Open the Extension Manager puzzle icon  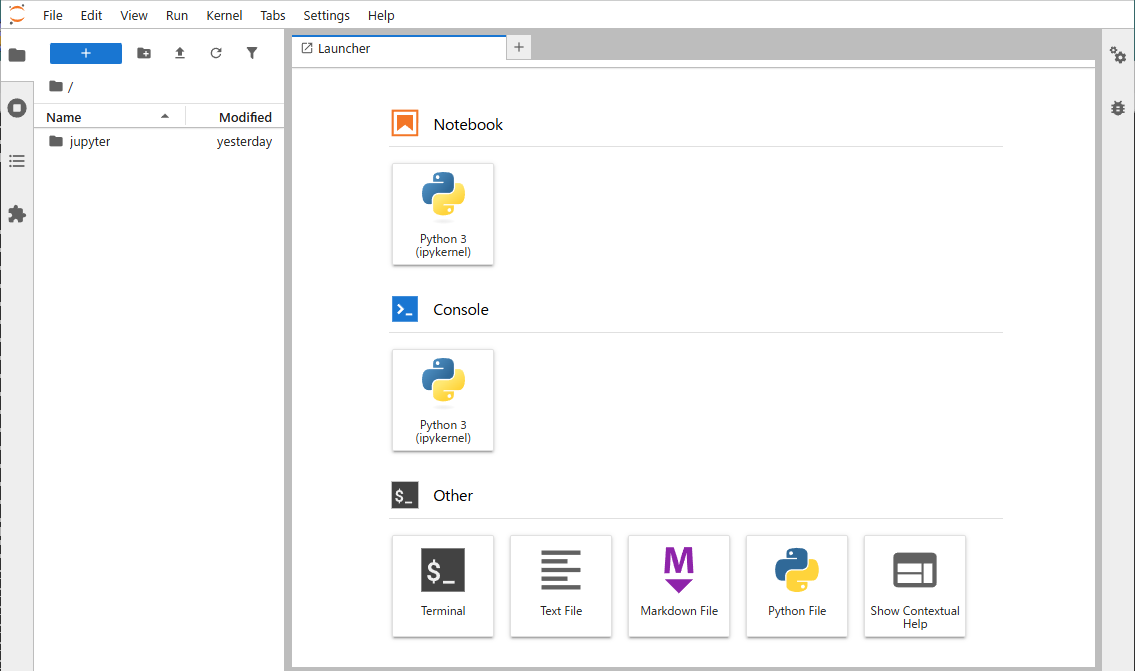click(x=17, y=214)
